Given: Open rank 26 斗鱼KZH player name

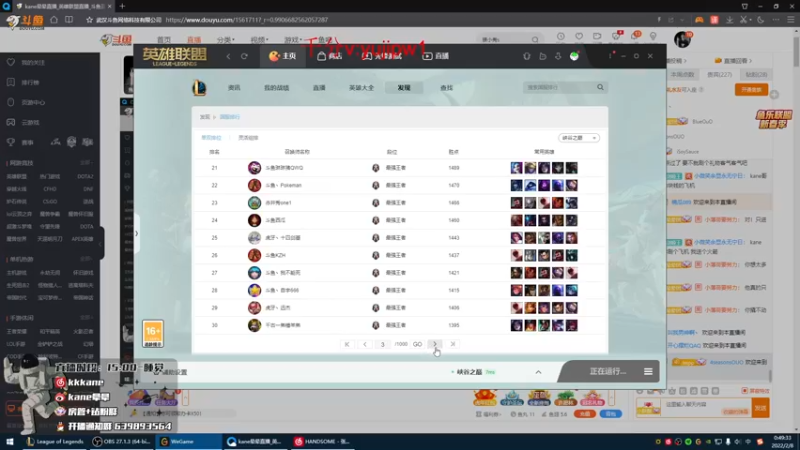Looking at the screenshot, I should (275, 255).
